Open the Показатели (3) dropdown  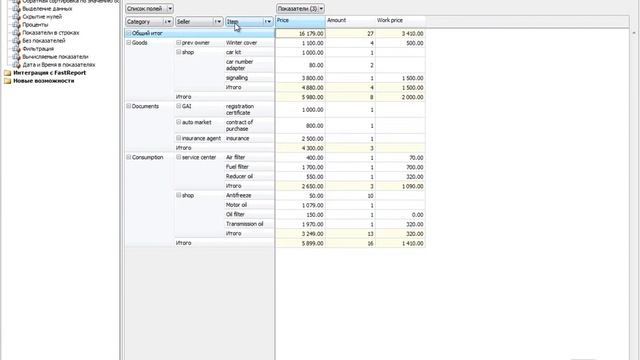click(x=300, y=9)
